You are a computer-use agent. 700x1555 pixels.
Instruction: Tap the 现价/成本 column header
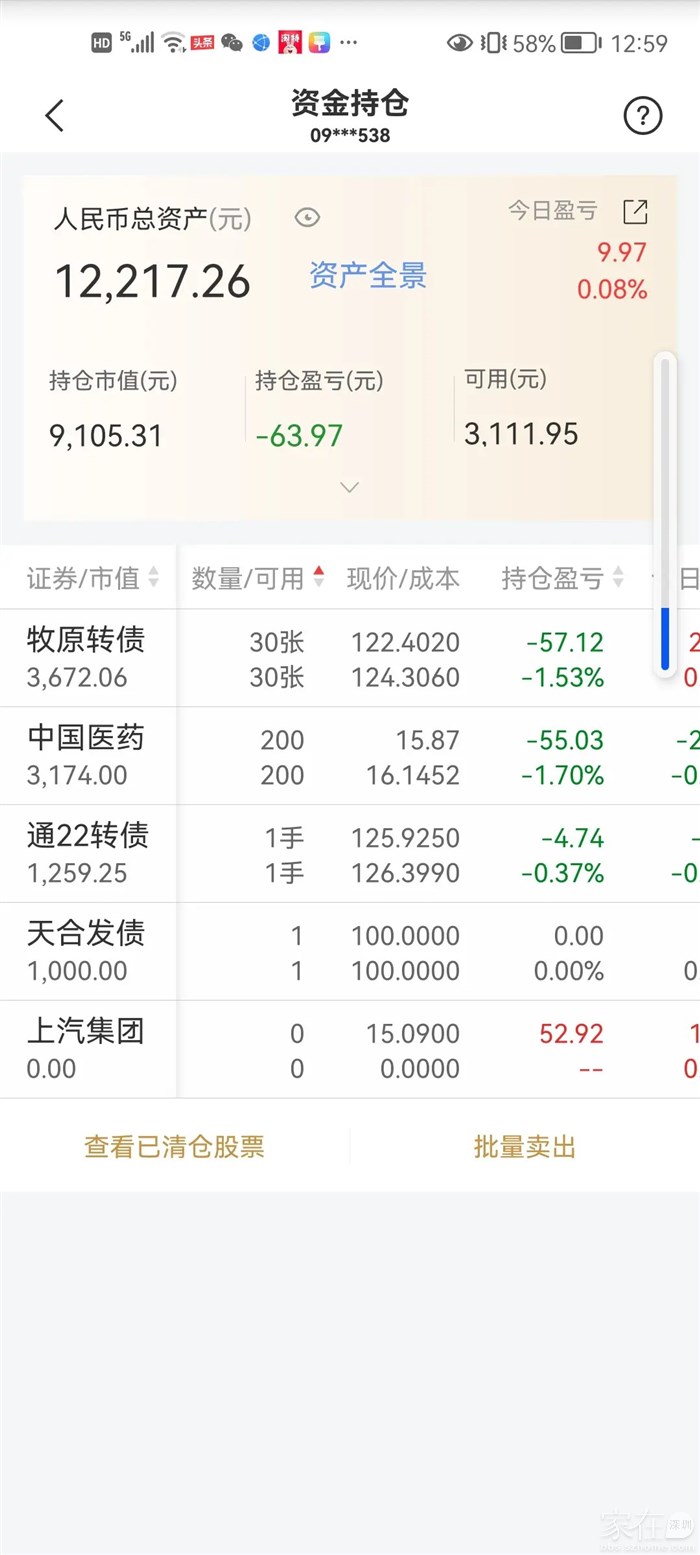[x=403, y=578]
